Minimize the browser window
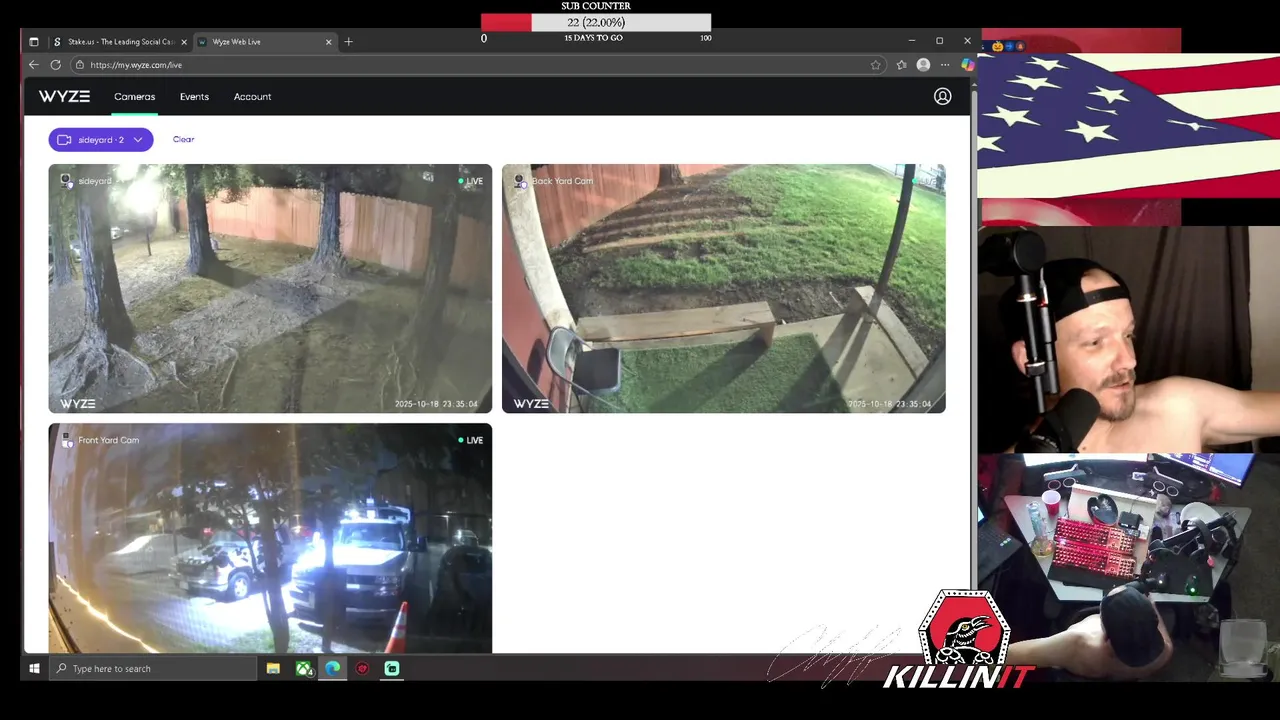This screenshot has width=1280, height=720. (911, 41)
